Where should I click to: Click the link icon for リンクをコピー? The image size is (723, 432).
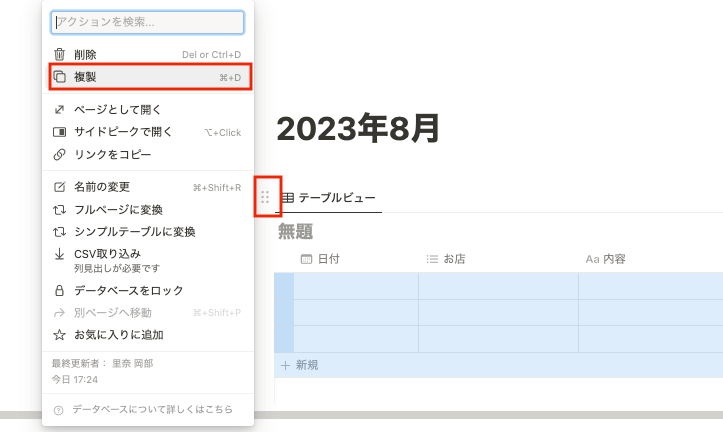59,154
